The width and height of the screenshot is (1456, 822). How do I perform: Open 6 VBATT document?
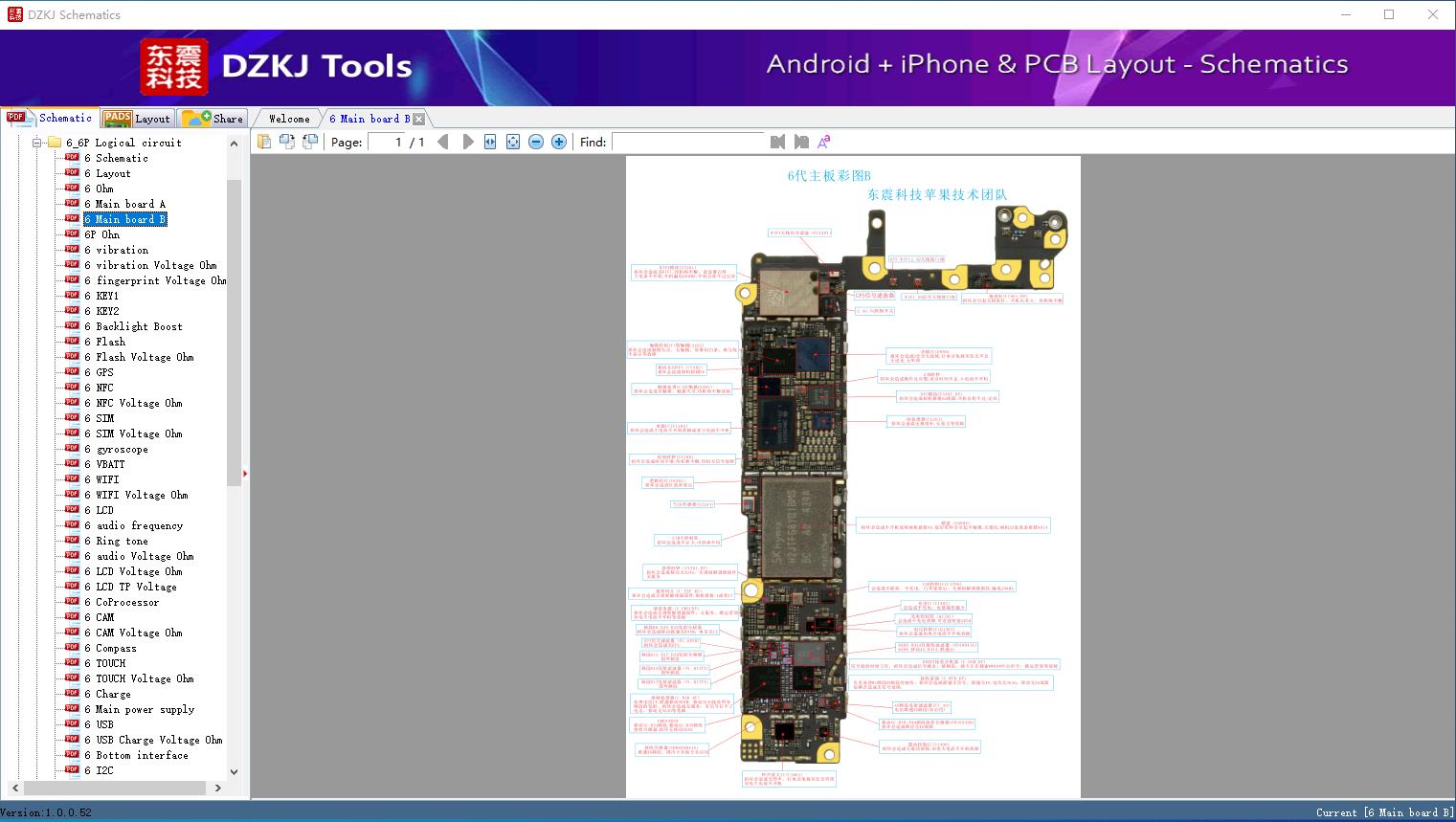(x=104, y=464)
